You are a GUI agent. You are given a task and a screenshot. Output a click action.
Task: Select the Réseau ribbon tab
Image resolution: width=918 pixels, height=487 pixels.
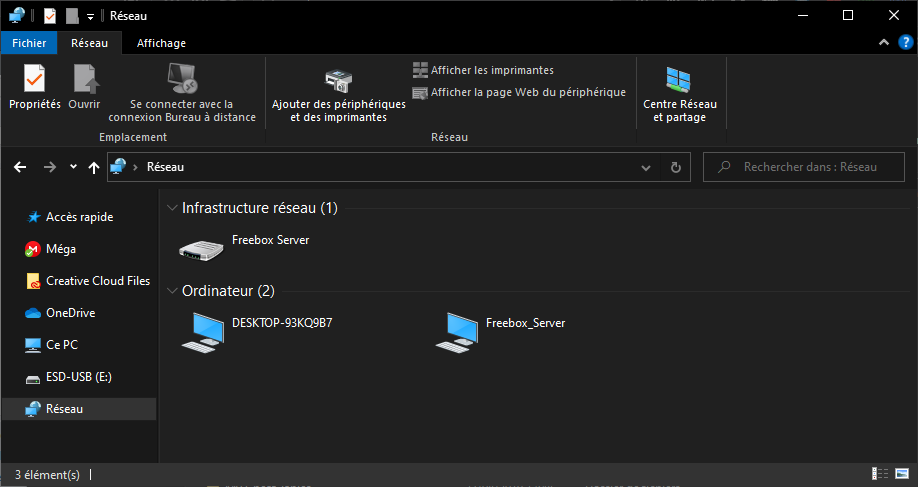[x=90, y=43]
